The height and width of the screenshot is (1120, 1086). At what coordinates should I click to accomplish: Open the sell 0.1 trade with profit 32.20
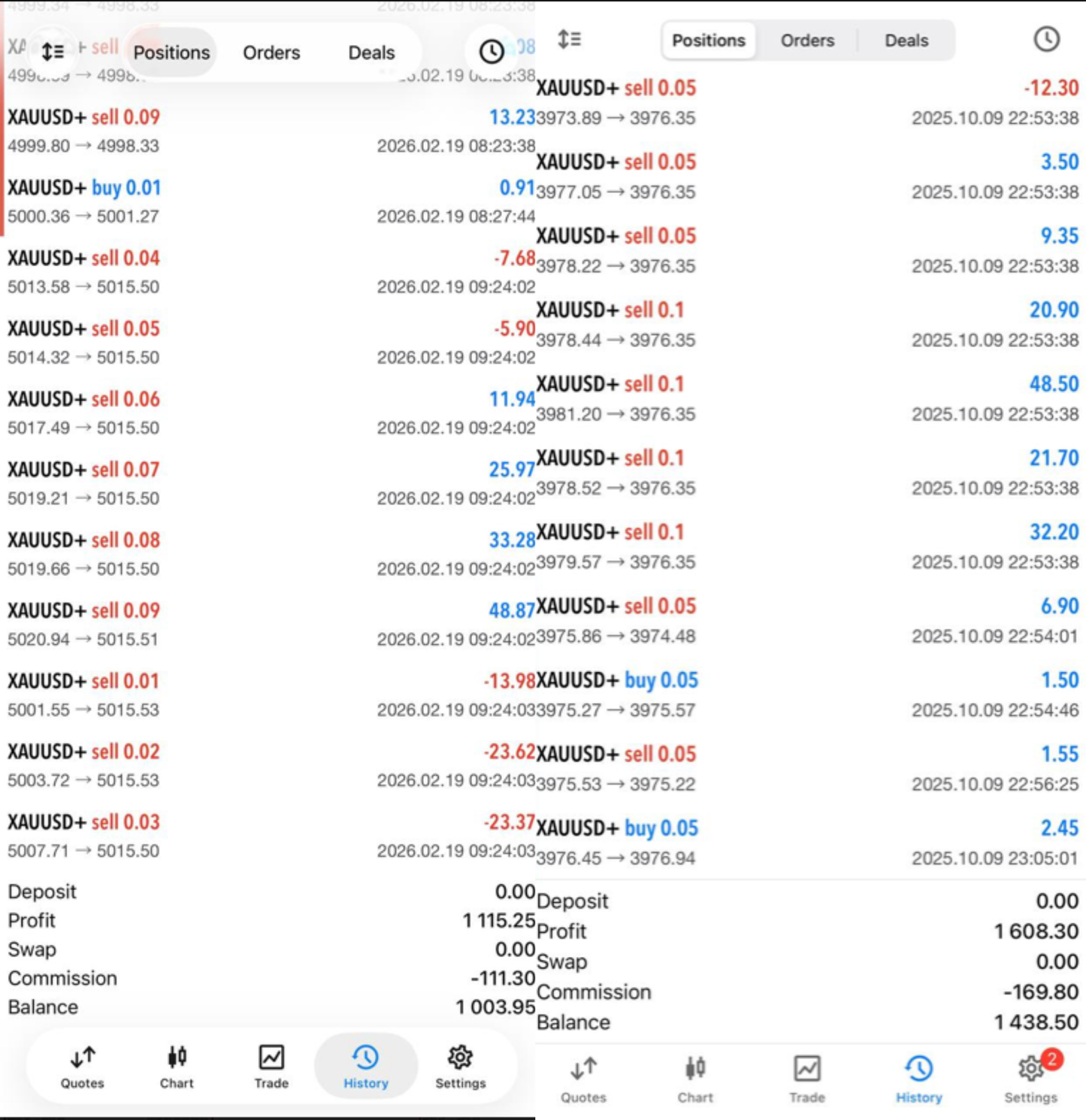coord(808,546)
